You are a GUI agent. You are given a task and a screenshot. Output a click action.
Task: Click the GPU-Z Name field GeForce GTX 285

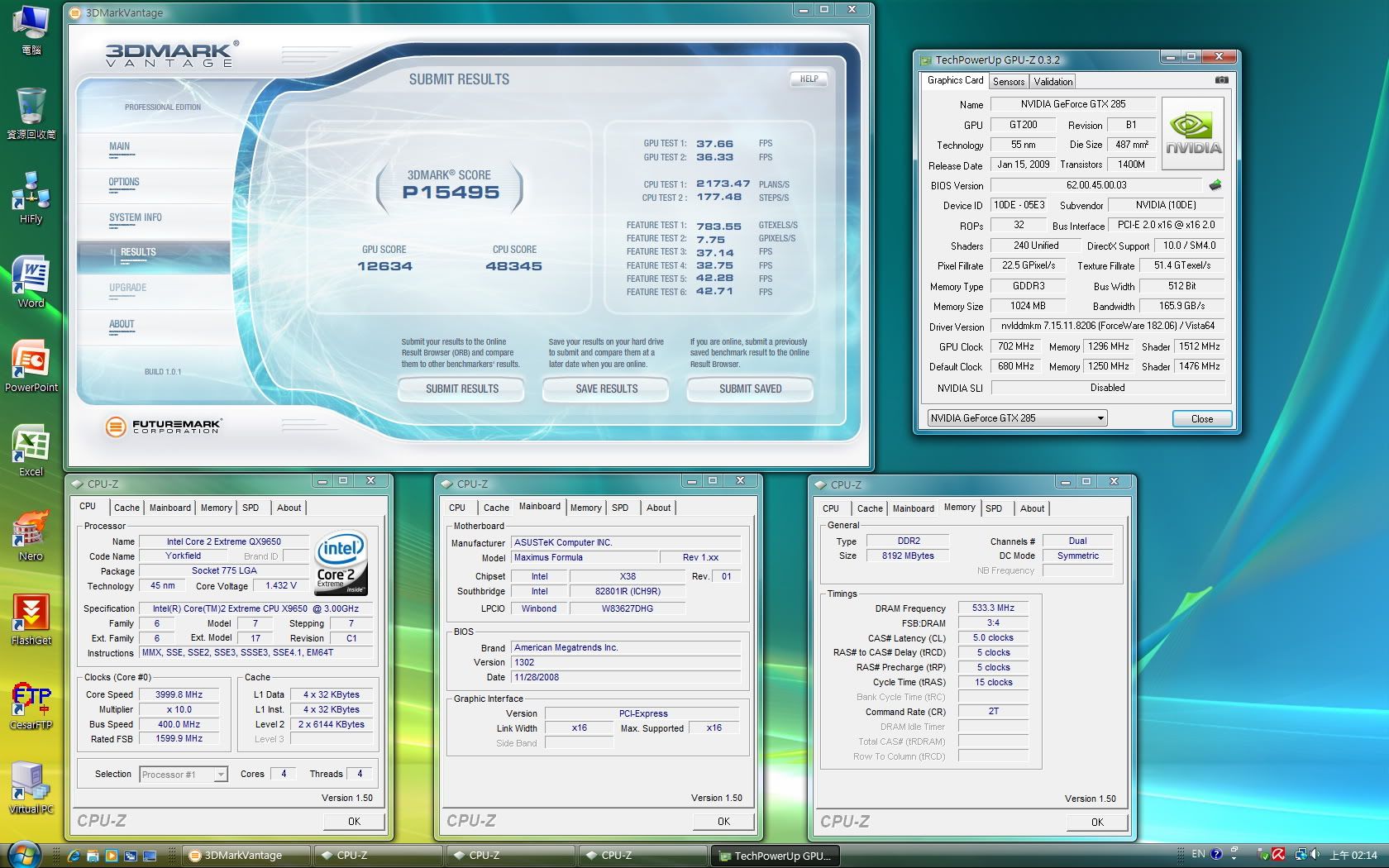click(x=1073, y=104)
